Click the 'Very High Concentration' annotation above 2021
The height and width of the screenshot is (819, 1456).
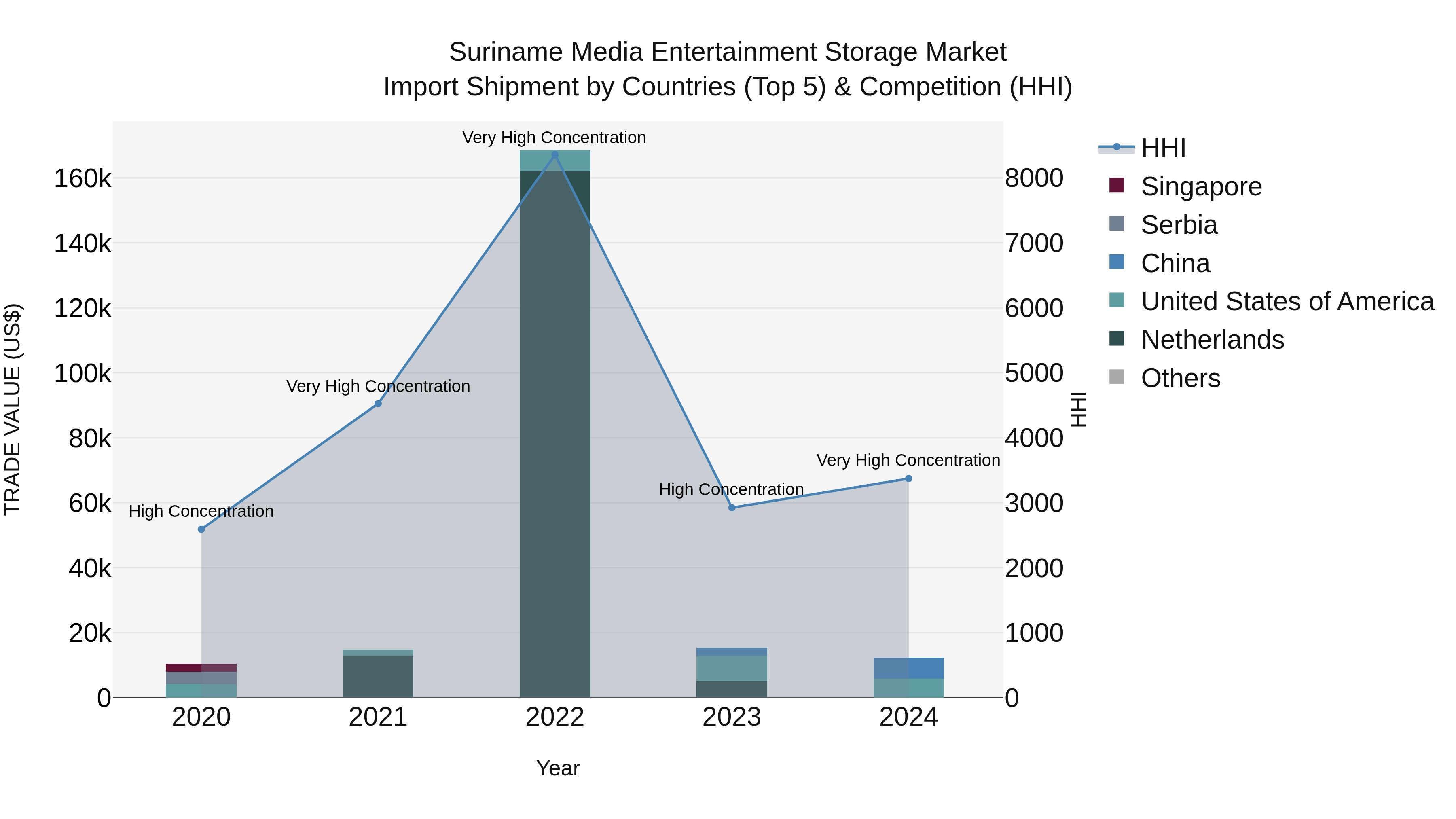[378, 387]
